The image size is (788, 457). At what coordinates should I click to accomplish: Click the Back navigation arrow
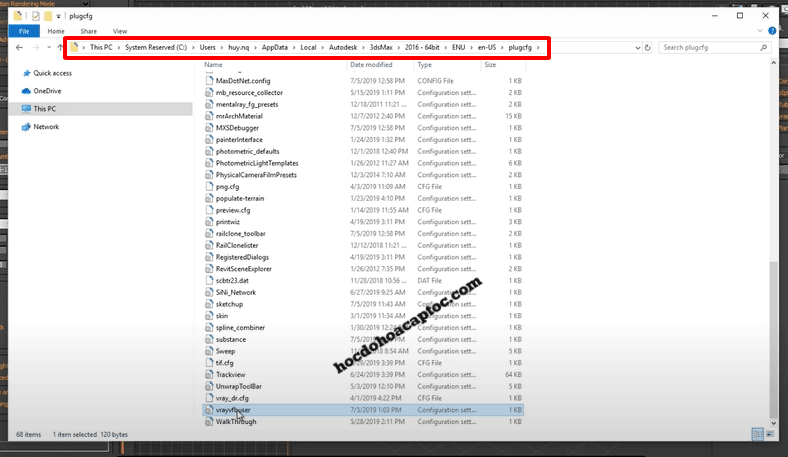coord(20,48)
